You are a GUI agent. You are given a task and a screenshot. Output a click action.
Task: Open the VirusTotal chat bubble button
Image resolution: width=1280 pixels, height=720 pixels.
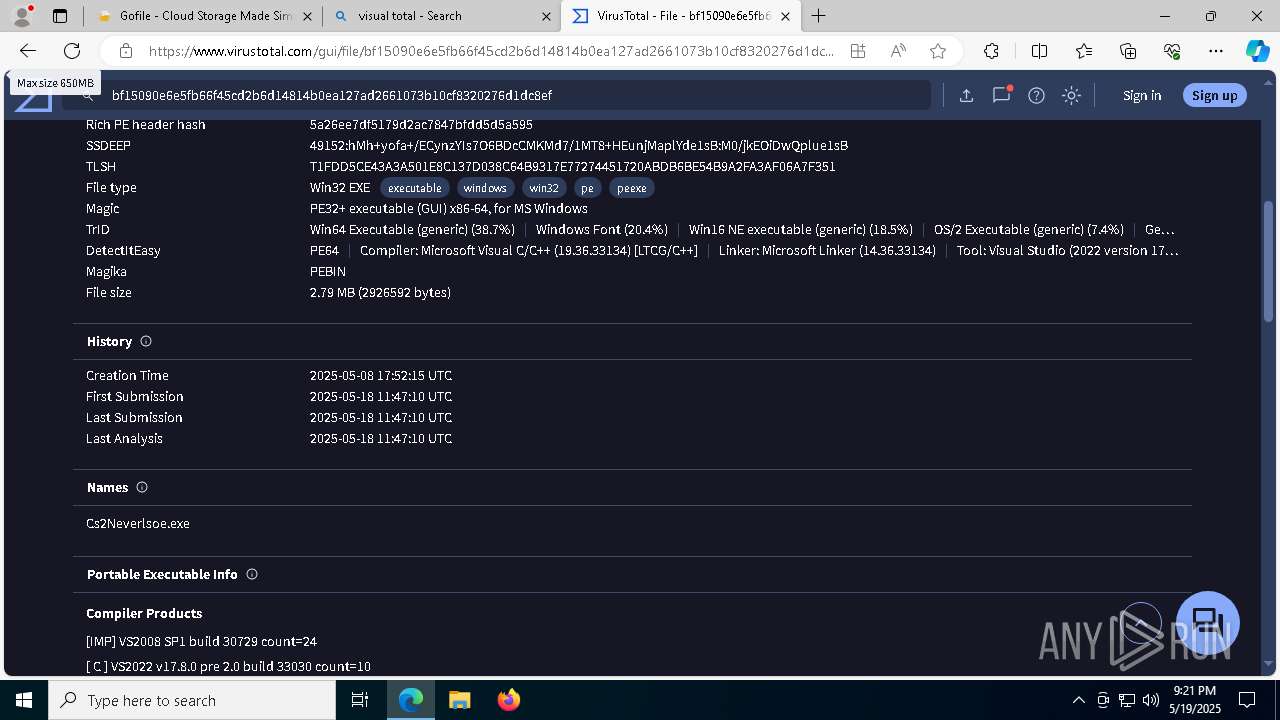pyautogui.click(x=1208, y=622)
